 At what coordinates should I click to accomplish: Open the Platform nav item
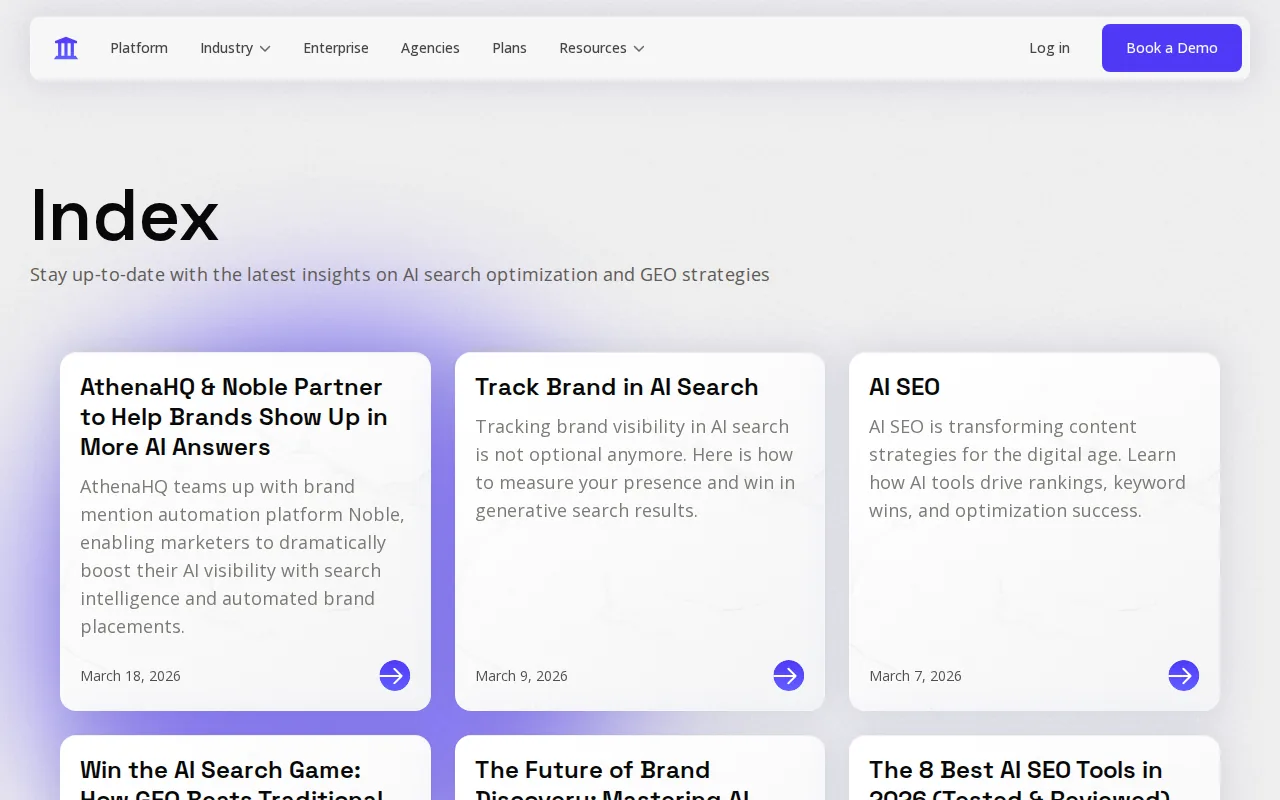point(139,48)
